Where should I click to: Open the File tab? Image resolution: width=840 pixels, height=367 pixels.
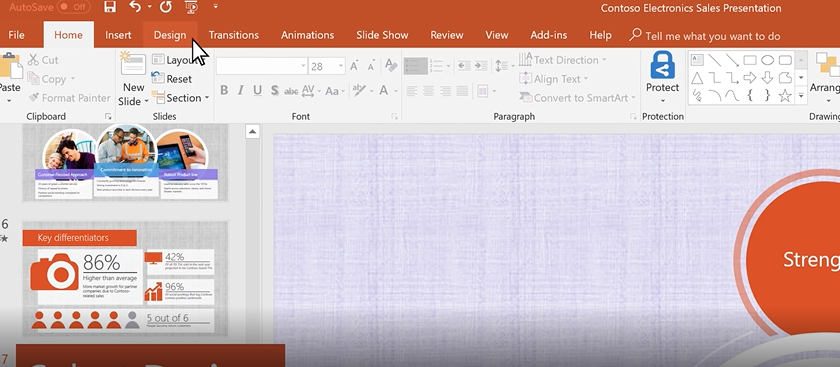click(17, 35)
